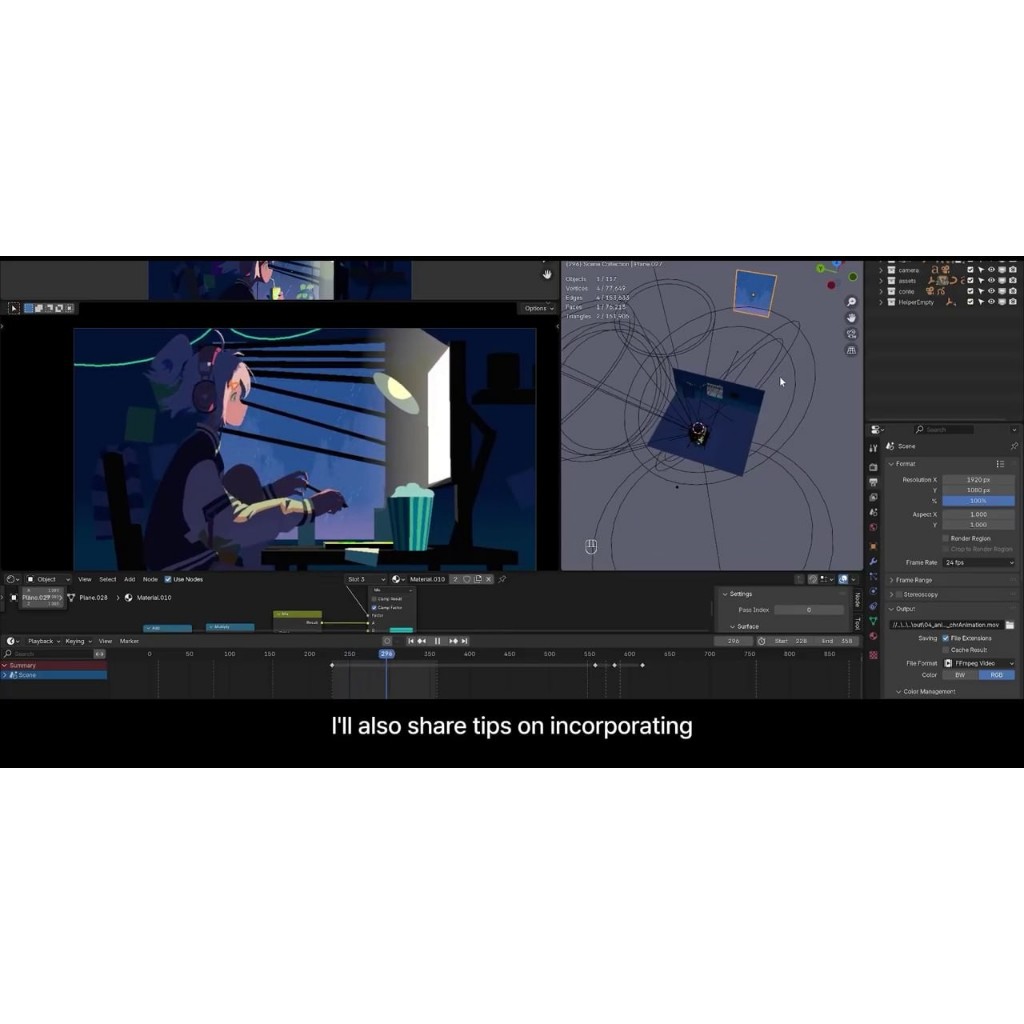Click the pan hand in 3D viewport

851,317
